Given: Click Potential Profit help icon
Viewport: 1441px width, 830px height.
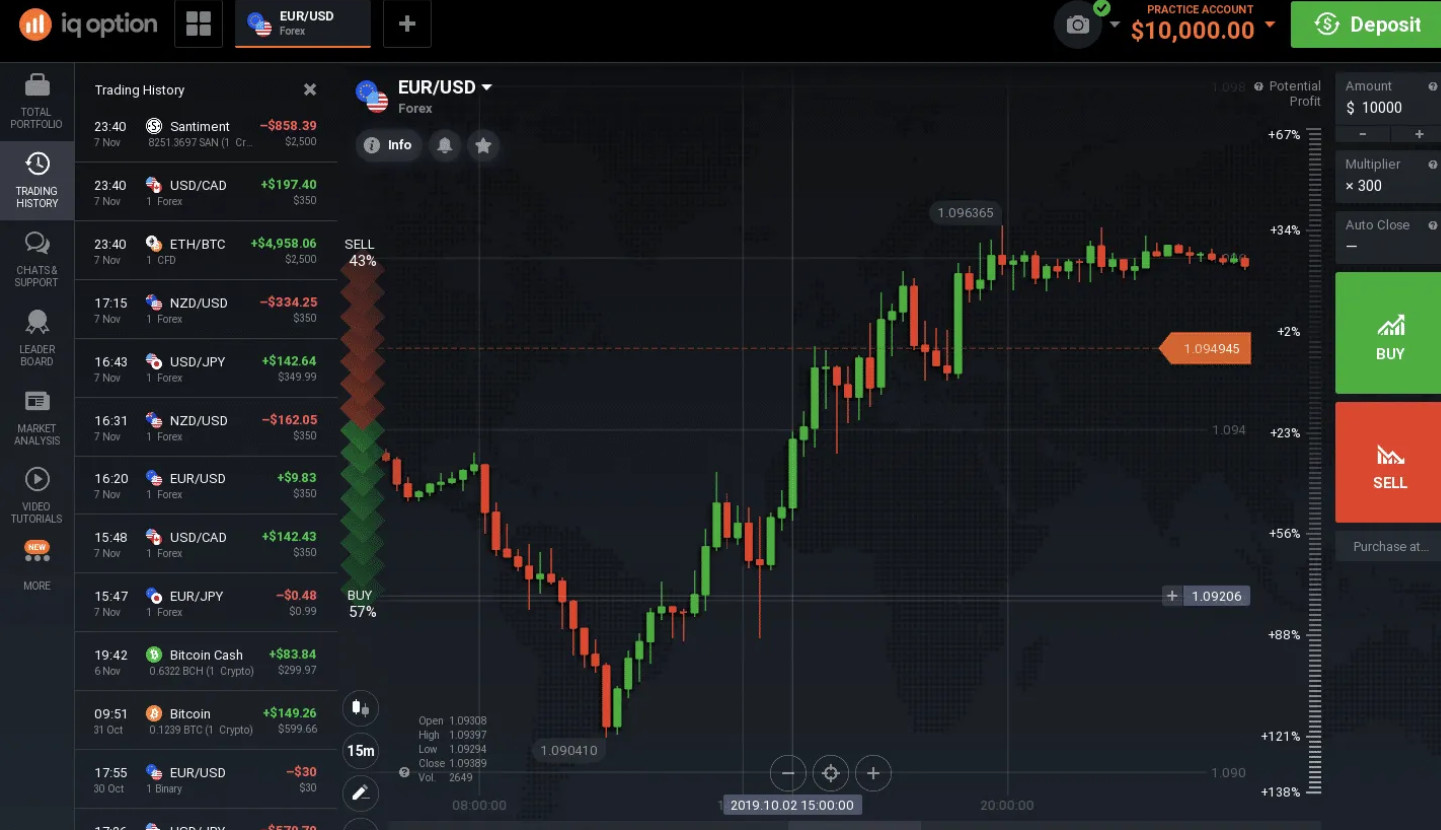Looking at the screenshot, I should click(x=1258, y=87).
